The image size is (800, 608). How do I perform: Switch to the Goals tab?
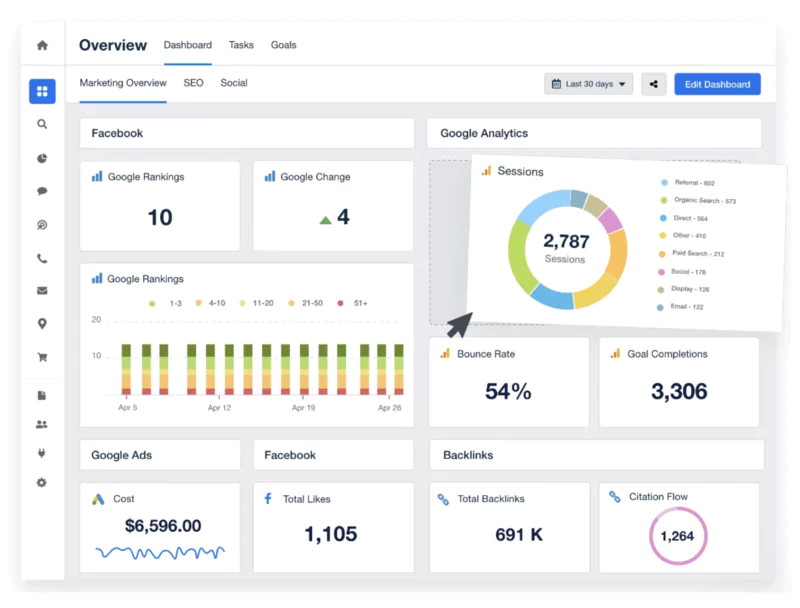tap(284, 45)
